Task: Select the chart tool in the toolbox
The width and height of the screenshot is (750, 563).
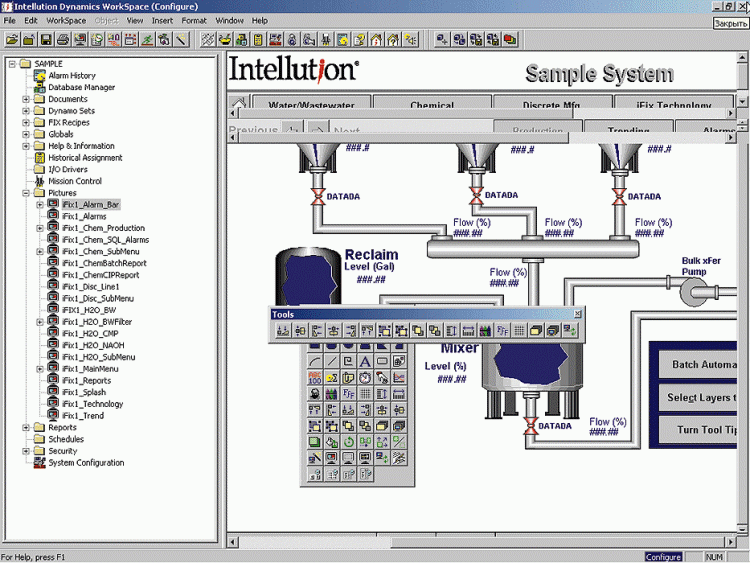Action: pos(398,378)
